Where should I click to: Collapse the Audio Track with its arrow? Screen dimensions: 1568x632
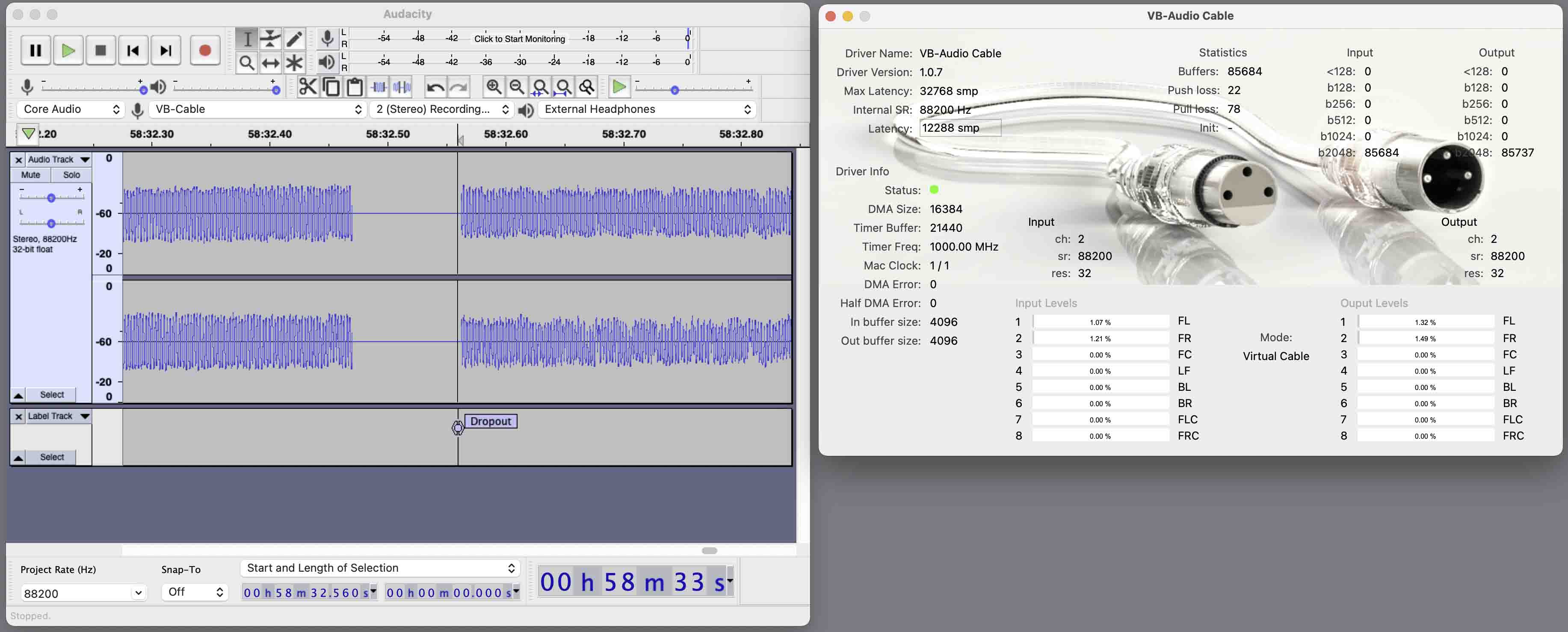[x=18, y=396]
